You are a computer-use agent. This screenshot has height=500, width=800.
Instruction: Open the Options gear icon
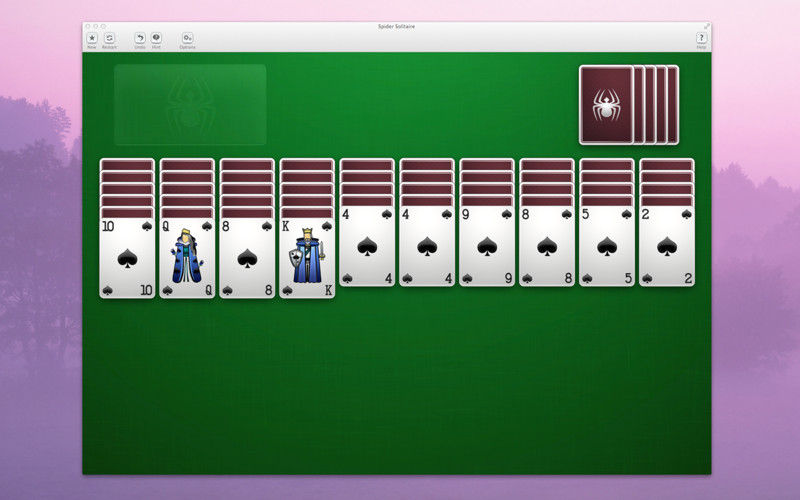(187, 38)
